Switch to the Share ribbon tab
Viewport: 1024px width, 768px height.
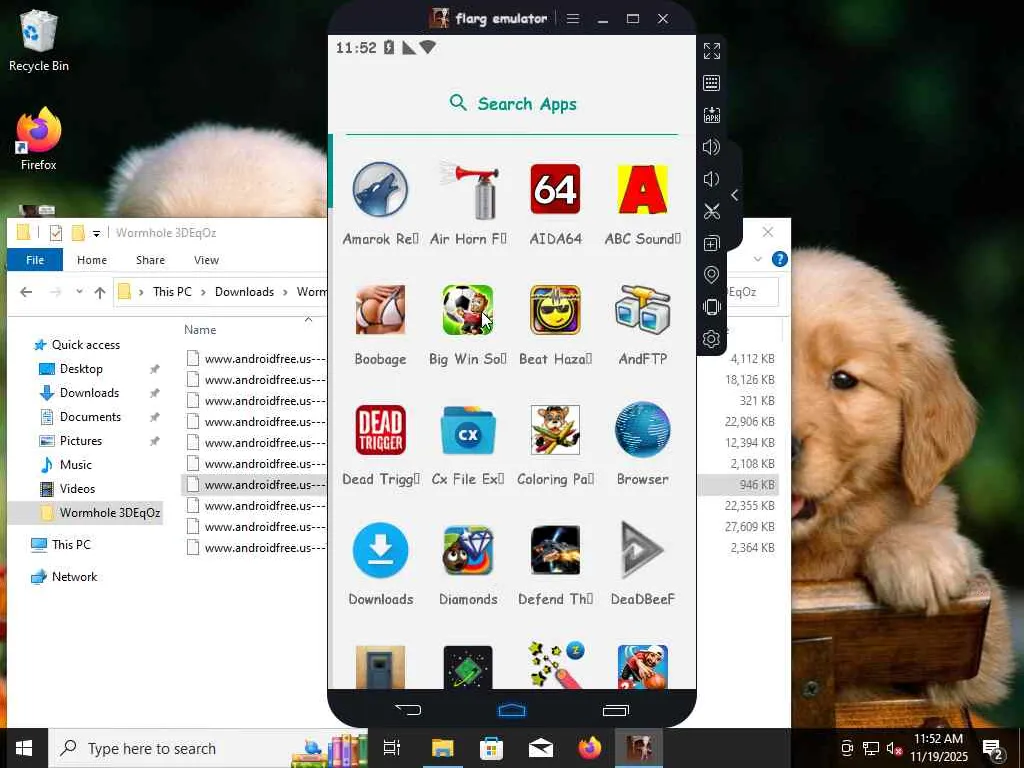[150, 260]
